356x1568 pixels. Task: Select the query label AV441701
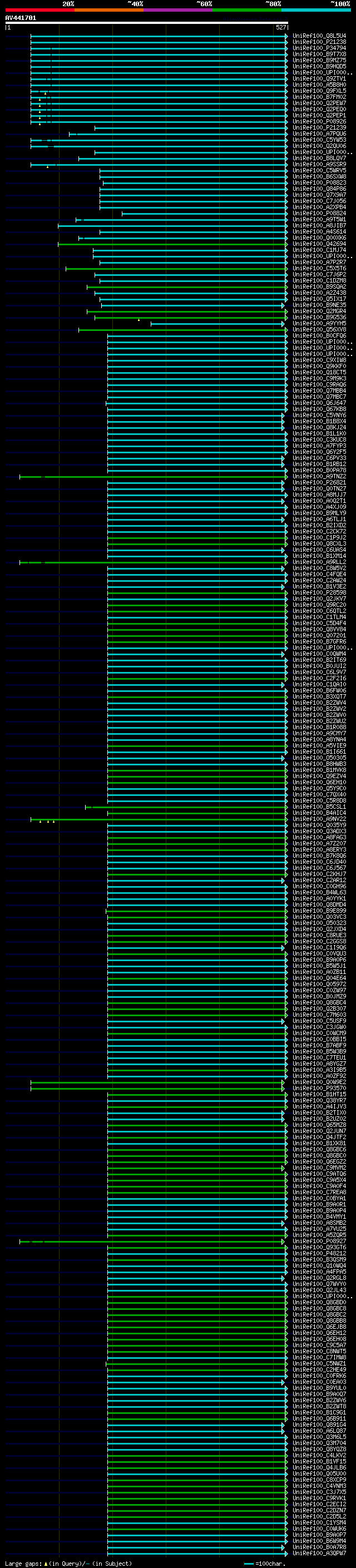point(21,18)
